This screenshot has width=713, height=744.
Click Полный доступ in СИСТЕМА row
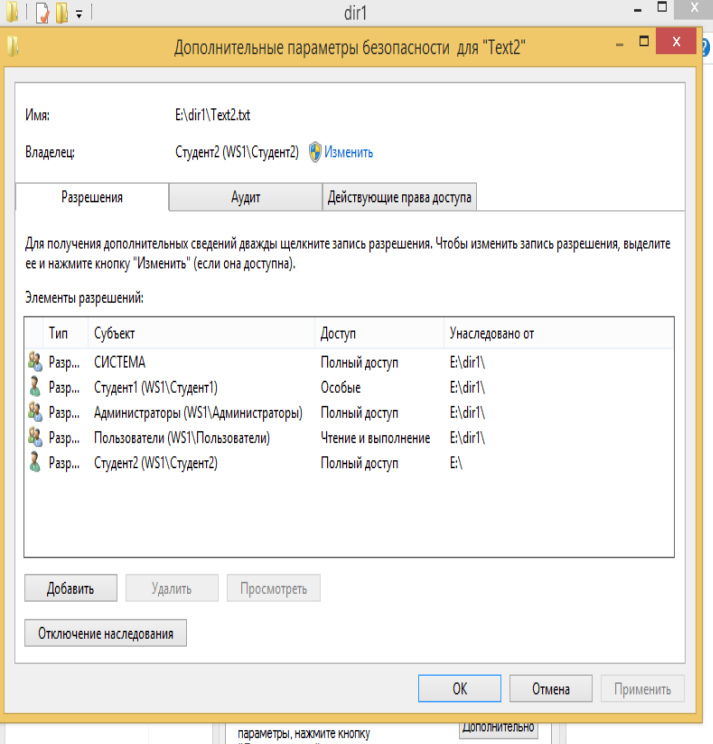(x=360, y=362)
